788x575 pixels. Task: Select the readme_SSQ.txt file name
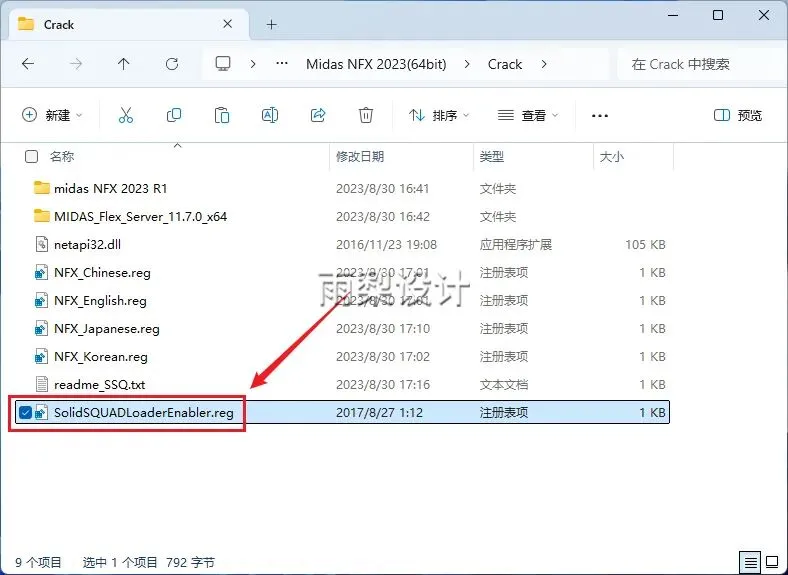[x=100, y=385]
